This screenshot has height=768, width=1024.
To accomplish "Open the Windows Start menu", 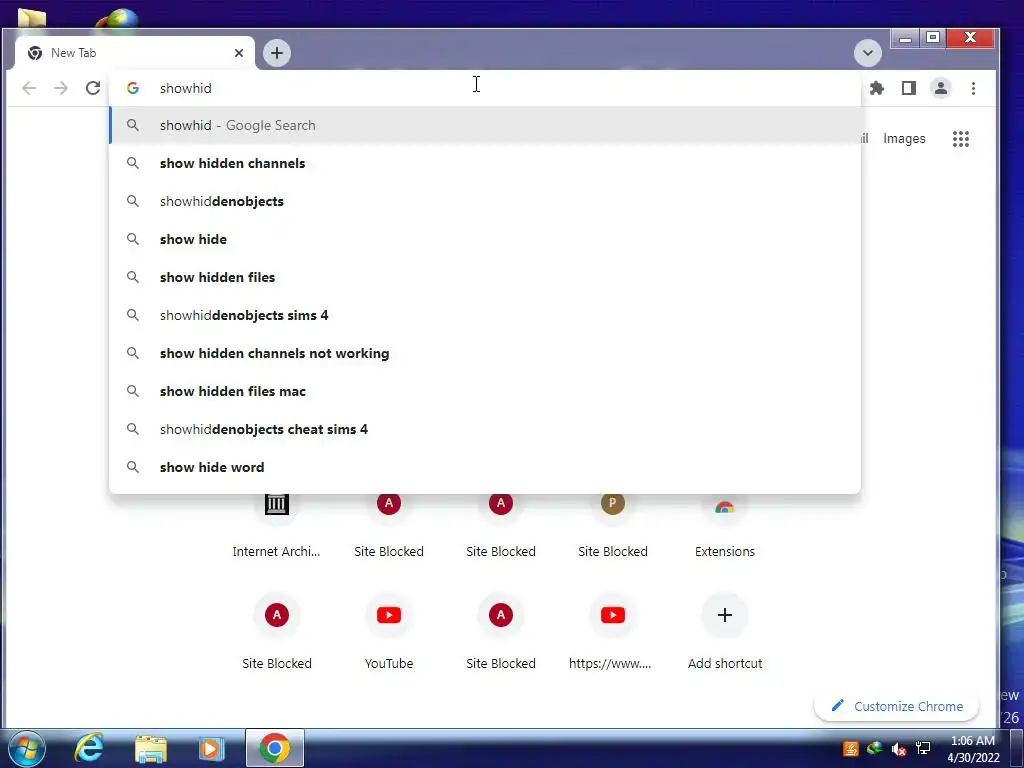I will tap(26, 748).
